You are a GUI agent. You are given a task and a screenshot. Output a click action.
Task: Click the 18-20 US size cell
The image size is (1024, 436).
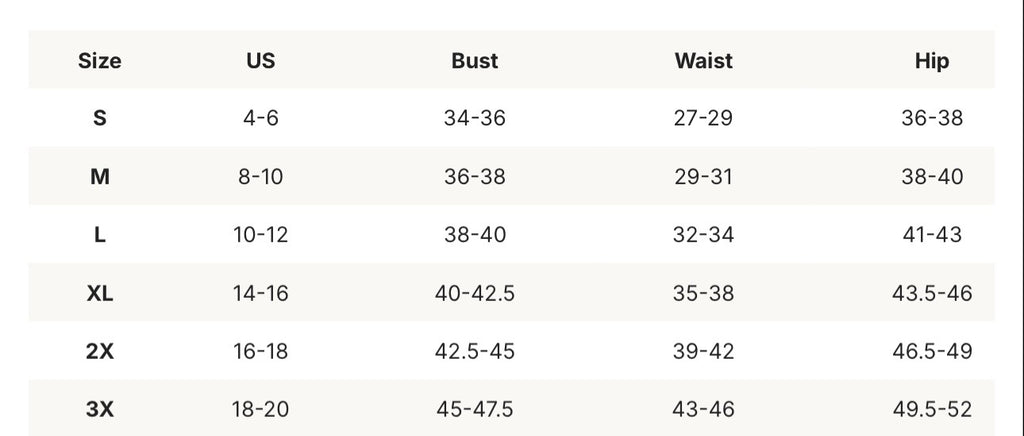261,409
